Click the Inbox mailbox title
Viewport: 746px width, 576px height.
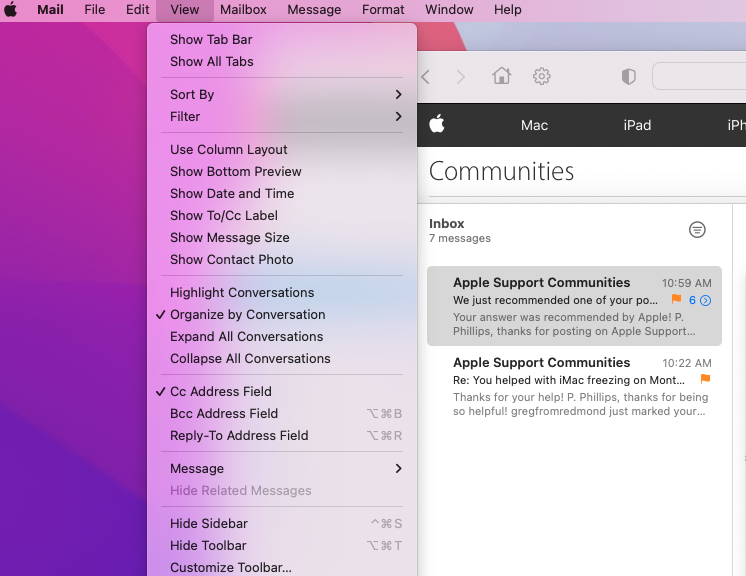446,224
